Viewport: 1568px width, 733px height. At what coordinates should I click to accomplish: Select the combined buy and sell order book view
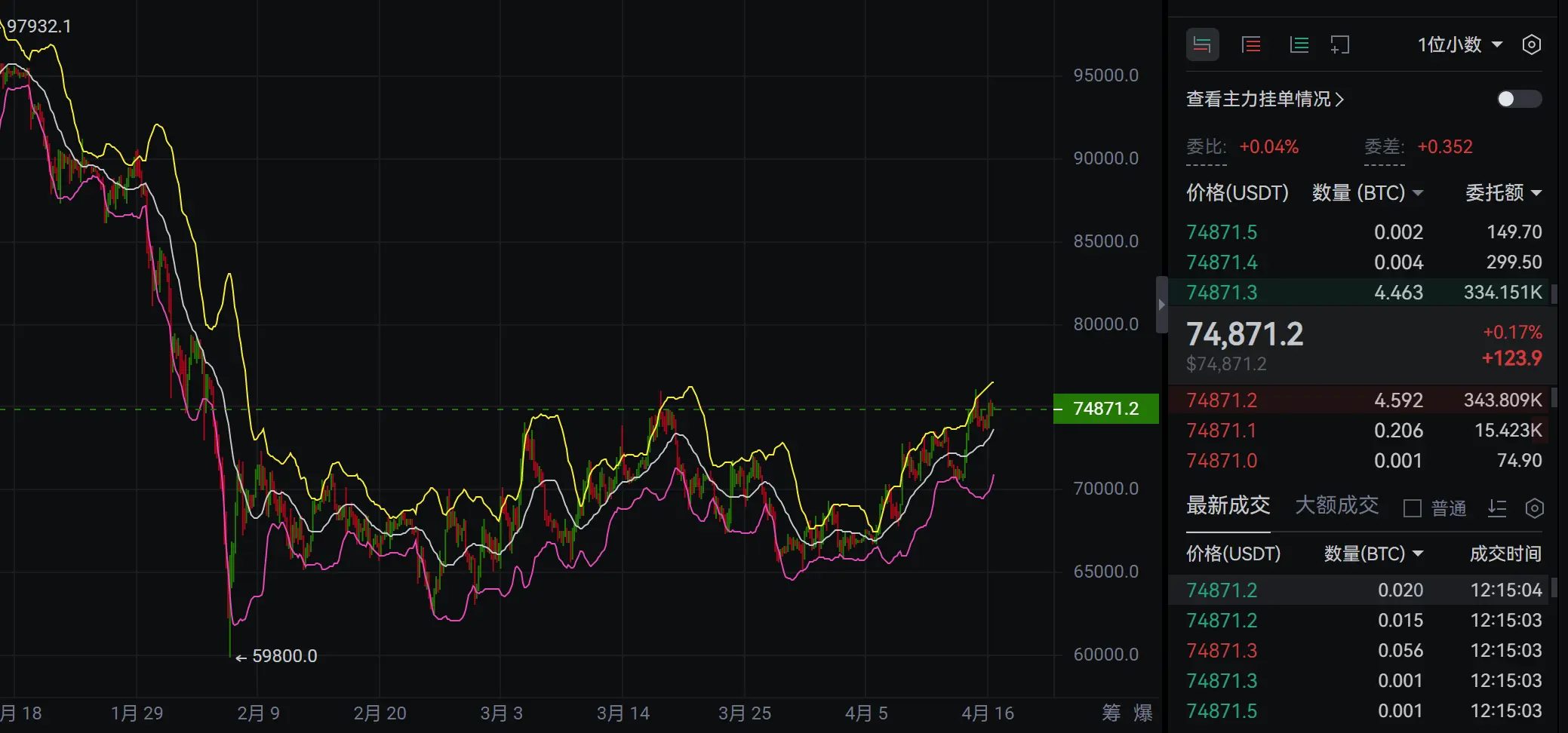pos(1203,44)
